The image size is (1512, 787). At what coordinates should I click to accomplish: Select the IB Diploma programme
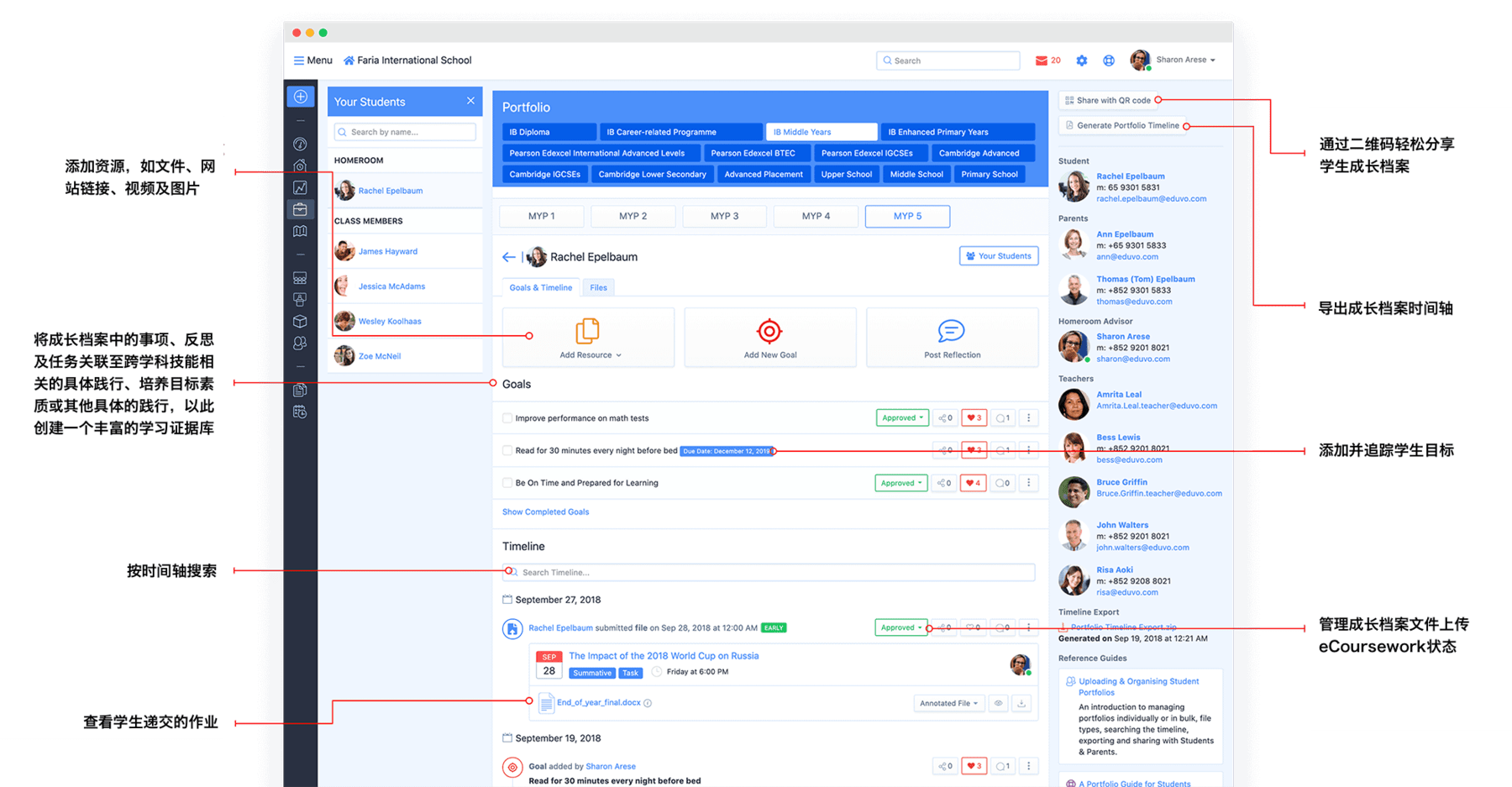[x=549, y=132]
